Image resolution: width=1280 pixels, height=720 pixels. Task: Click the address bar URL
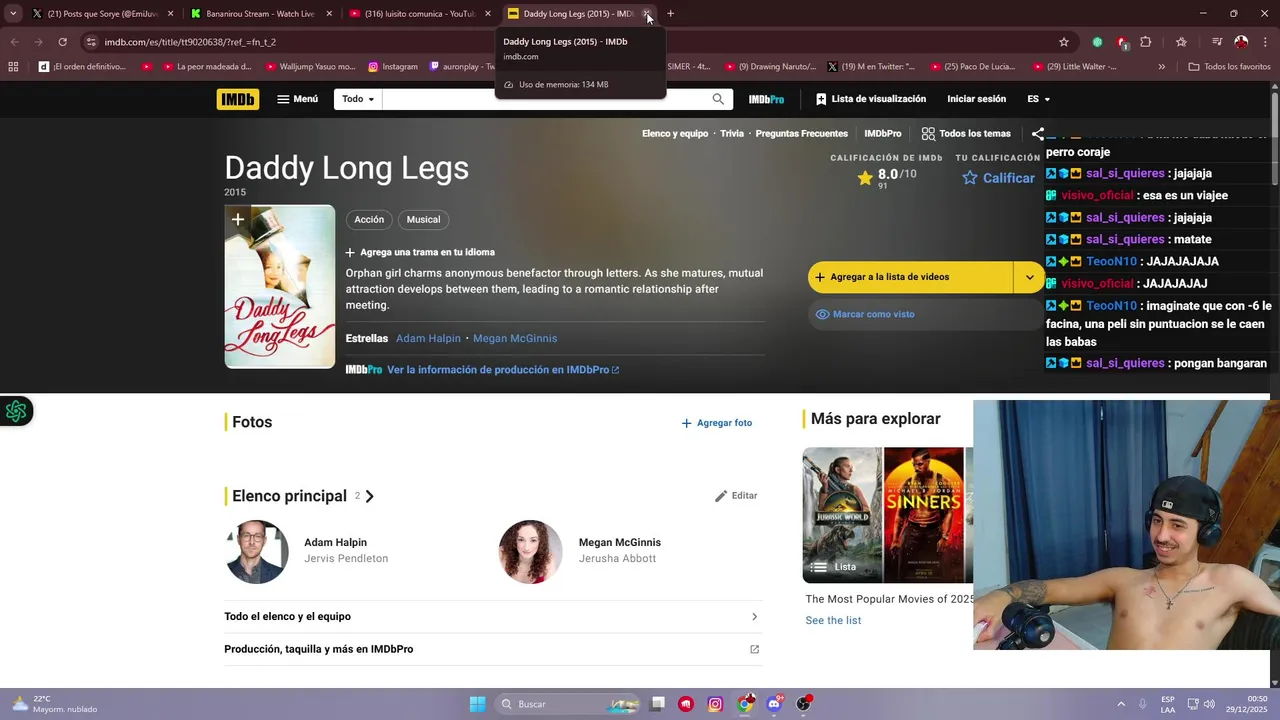190,42
